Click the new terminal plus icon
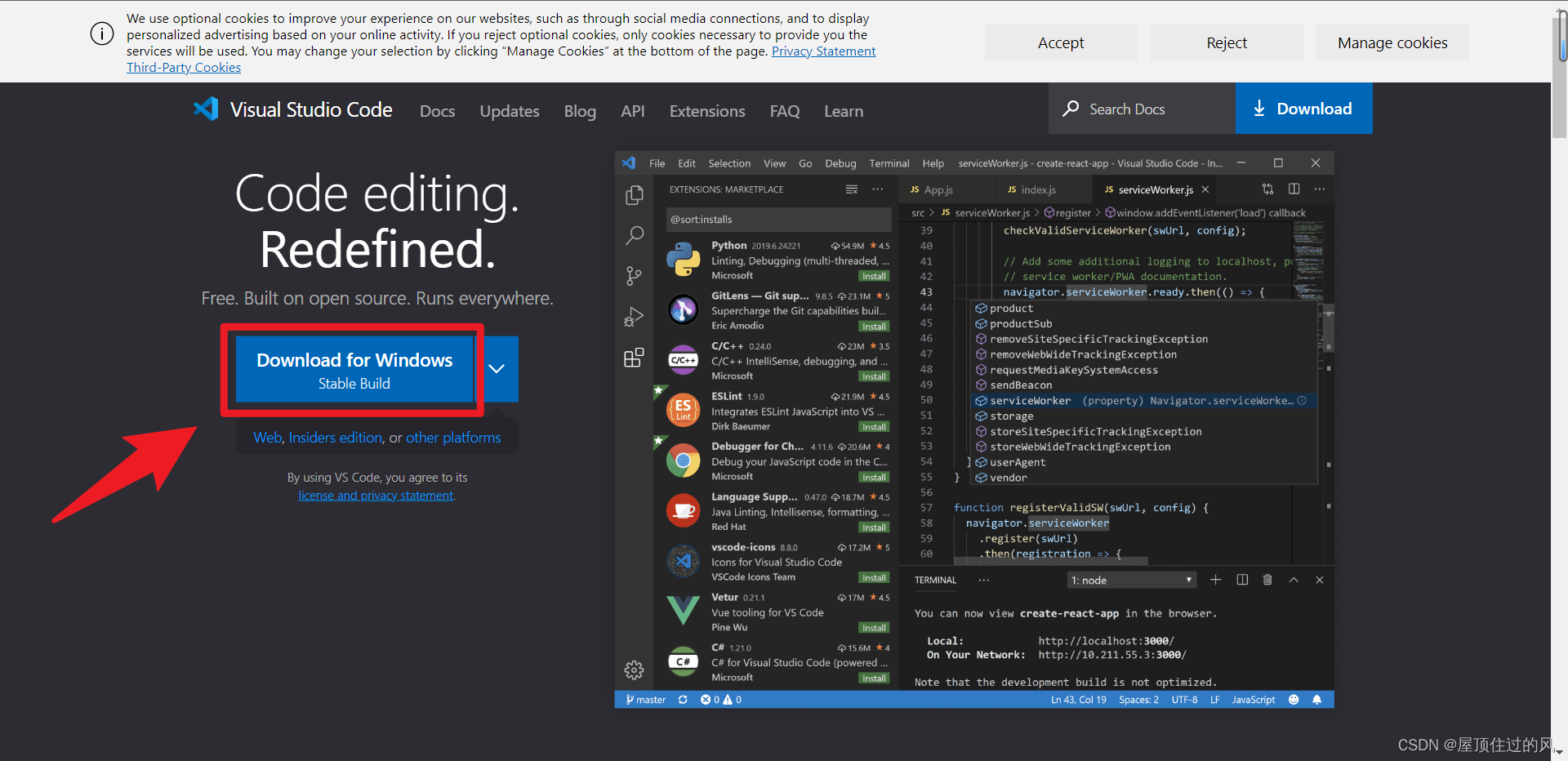1568x761 pixels. point(1215,580)
